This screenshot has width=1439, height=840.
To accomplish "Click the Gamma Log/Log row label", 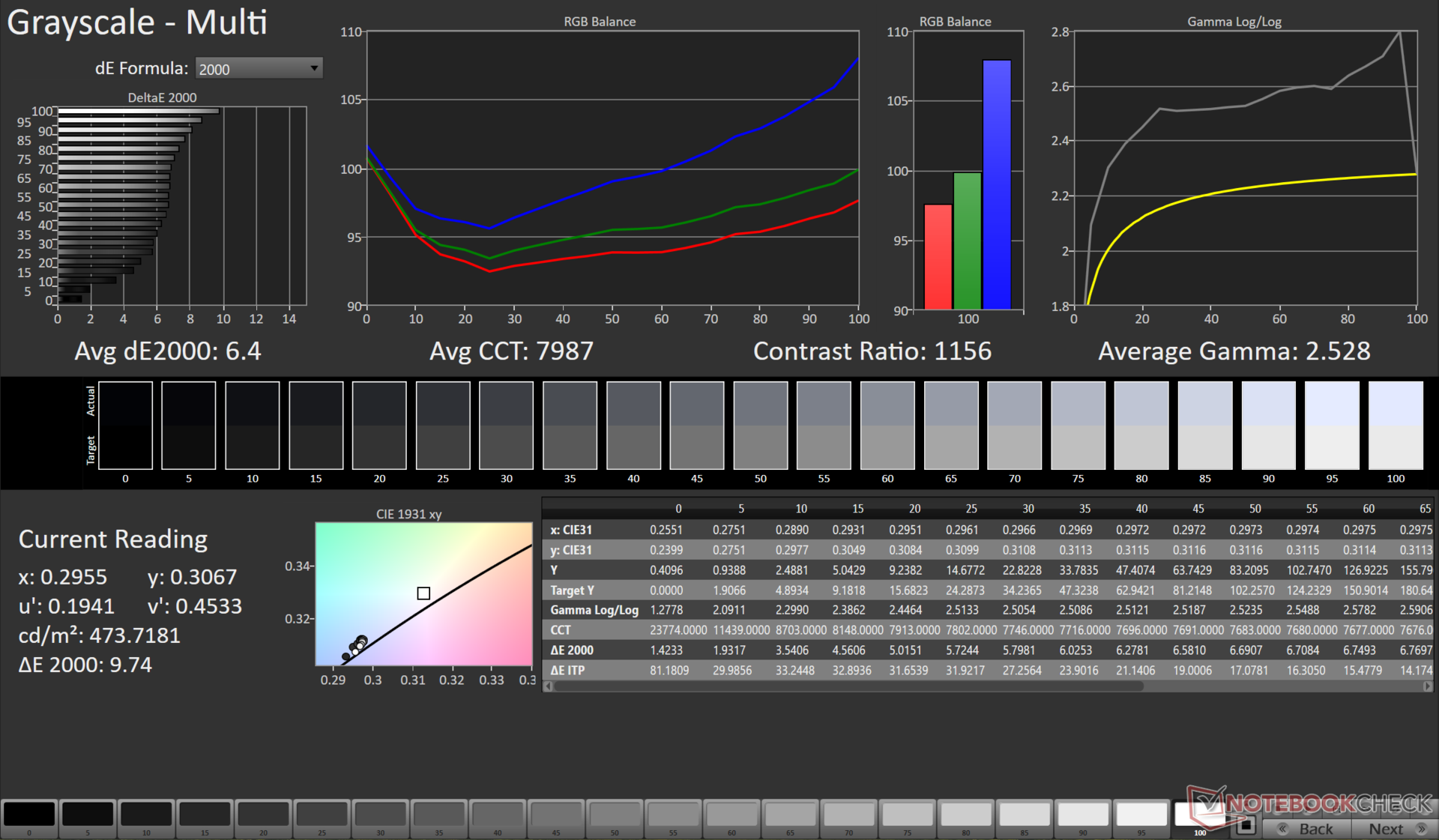I will (x=594, y=610).
